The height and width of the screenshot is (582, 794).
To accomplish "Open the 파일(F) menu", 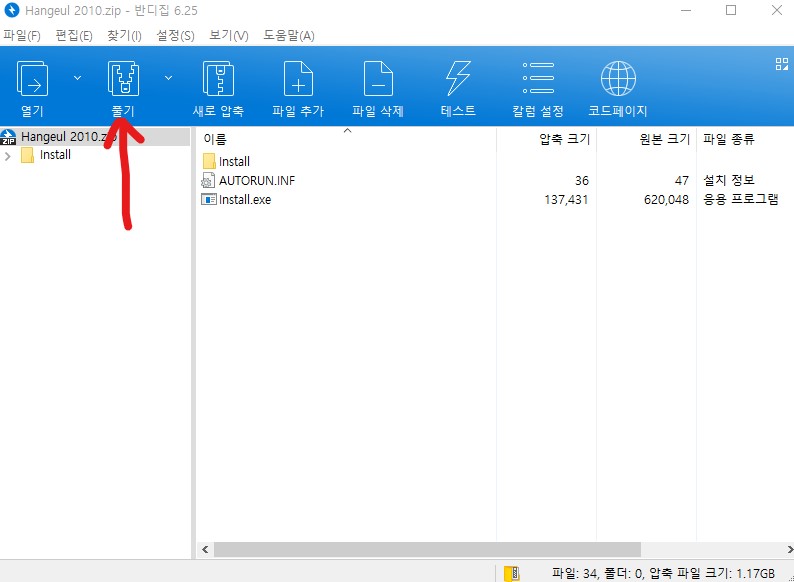I will pyautogui.click(x=22, y=36).
